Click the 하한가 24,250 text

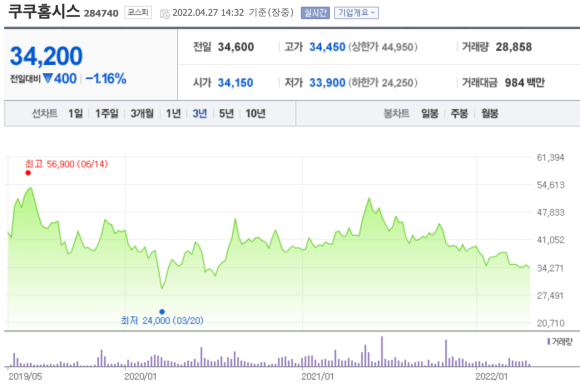[x=383, y=82]
